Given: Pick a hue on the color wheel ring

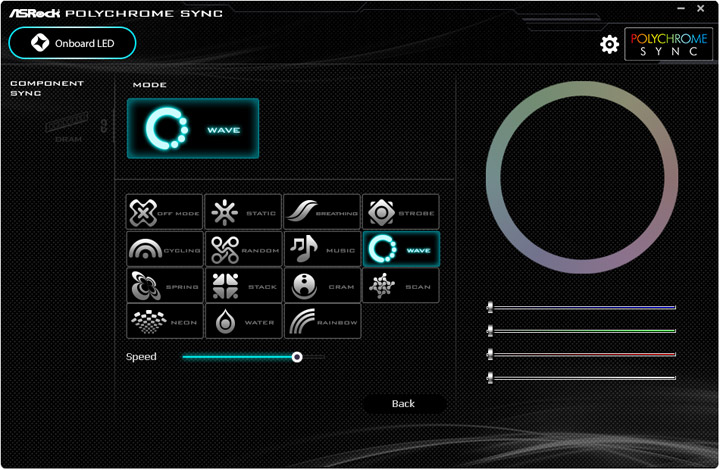Looking at the screenshot, I should pos(582,89).
